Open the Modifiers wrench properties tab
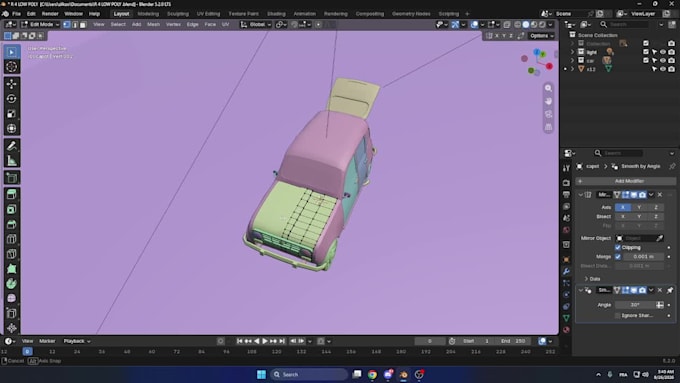This screenshot has height=383, width=680. [566, 272]
